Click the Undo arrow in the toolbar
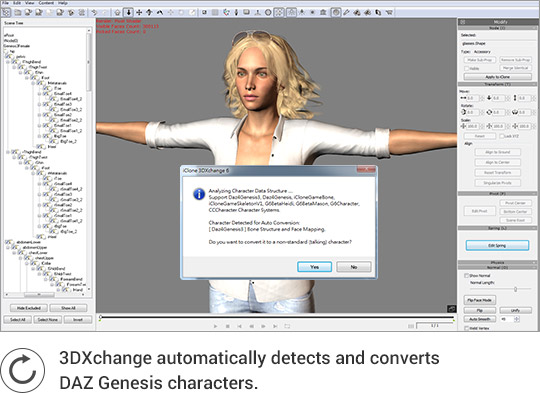Viewport: 540px width, 393px height. tap(94, 13)
